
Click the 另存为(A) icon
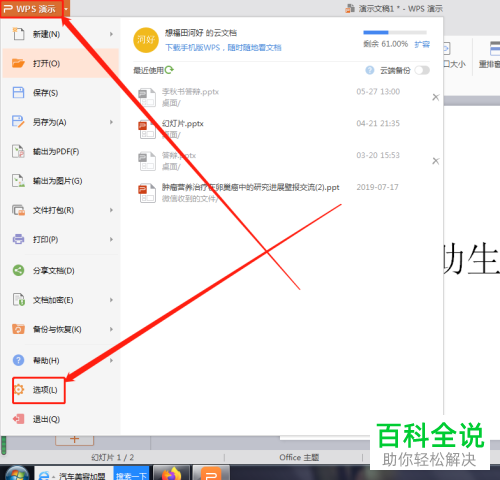pyautogui.click(x=18, y=122)
